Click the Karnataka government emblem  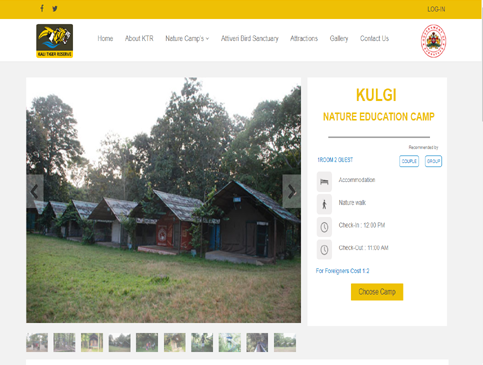433,41
